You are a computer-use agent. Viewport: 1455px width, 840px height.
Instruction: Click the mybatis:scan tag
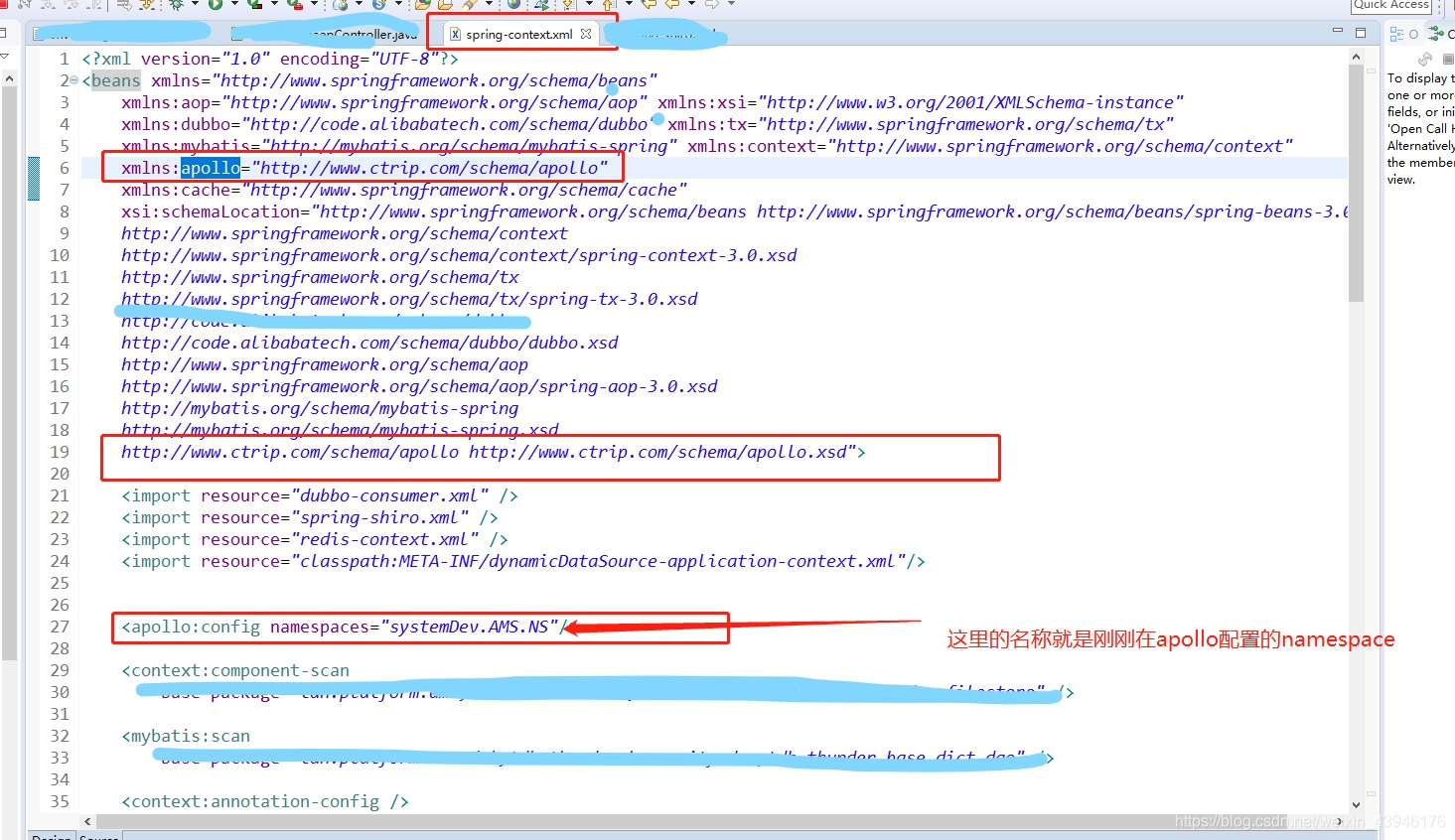[186, 736]
